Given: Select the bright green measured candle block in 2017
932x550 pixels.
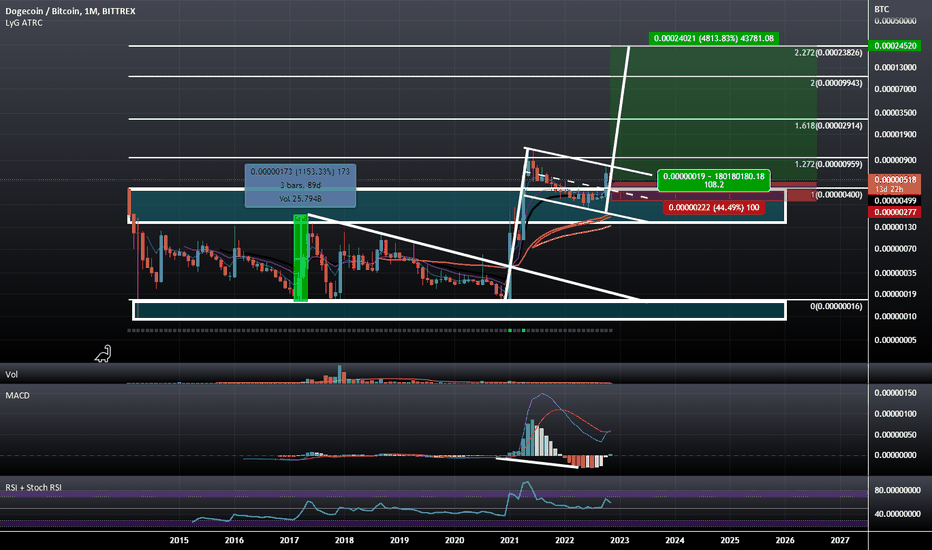Looking at the screenshot, I should 301,258.
